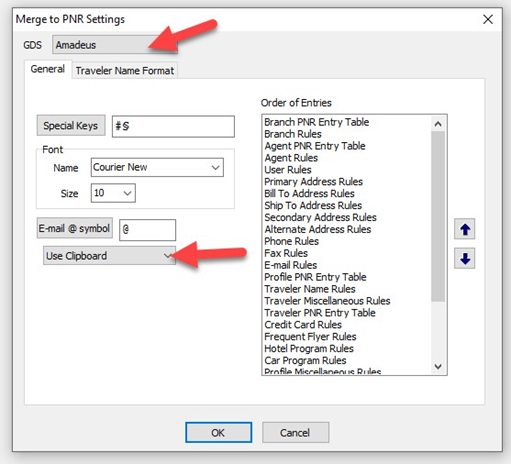Focus the Special Keys input field

point(173,126)
